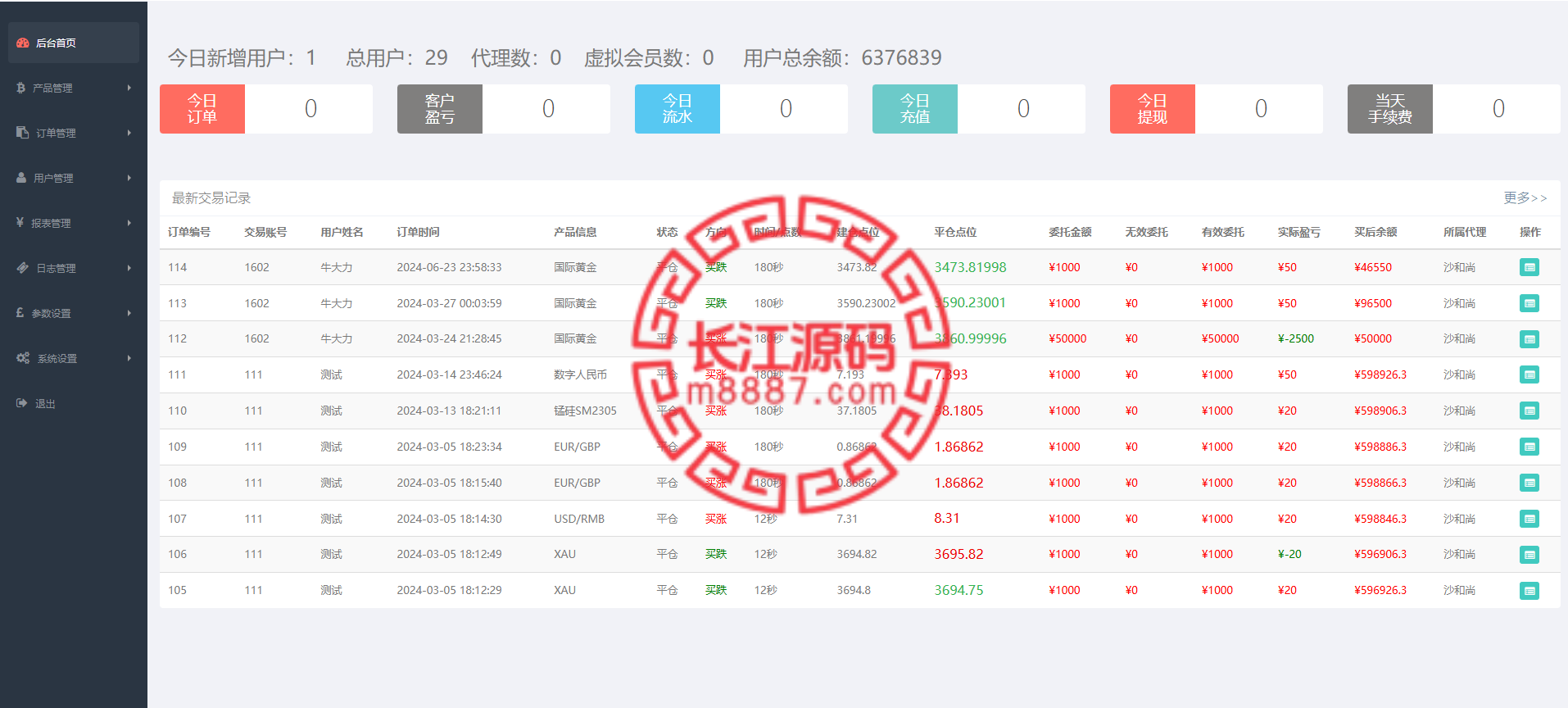
Task: Open details icon for order 109
Action: 1529,447
